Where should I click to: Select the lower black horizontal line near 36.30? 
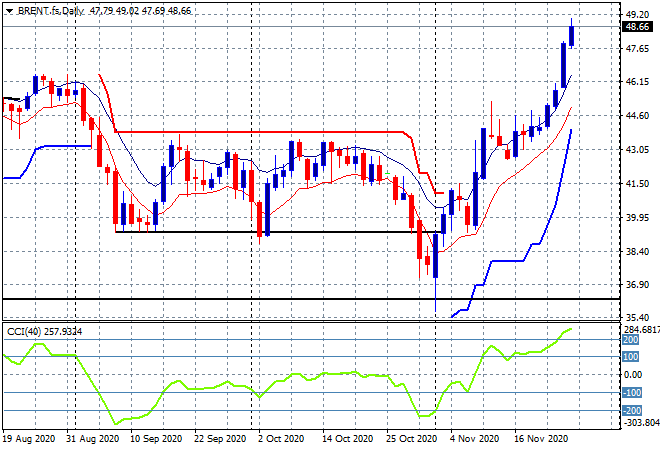pyautogui.click(x=311, y=299)
